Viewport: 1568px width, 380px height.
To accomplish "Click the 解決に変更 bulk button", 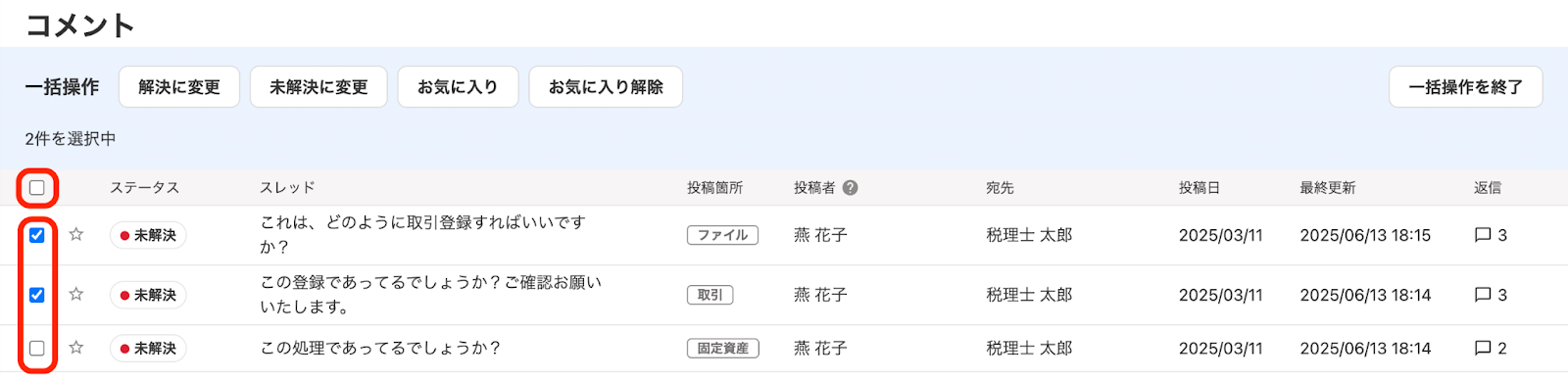I will [x=179, y=87].
